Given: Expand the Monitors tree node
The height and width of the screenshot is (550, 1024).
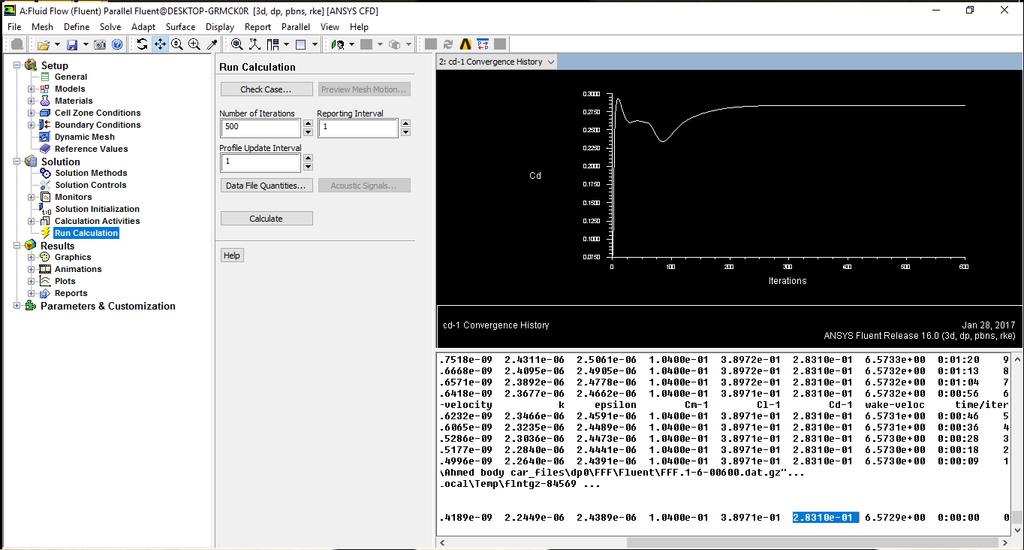Looking at the screenshot, I should [x=31, y=197].
